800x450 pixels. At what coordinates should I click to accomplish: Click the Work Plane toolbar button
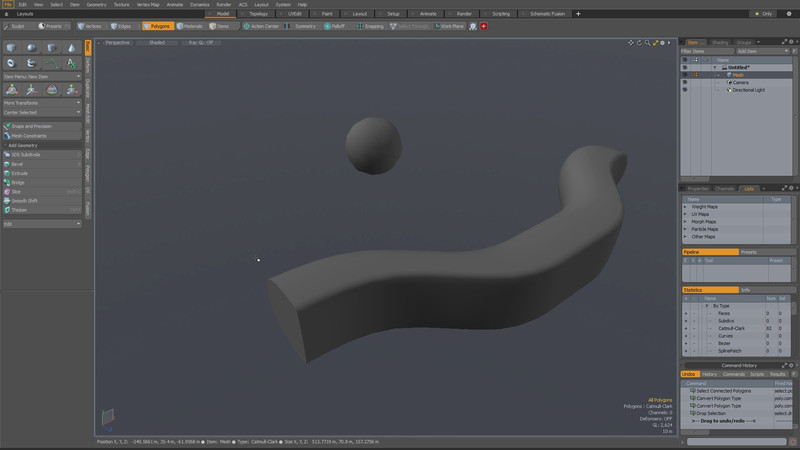(x=449, y=26)
